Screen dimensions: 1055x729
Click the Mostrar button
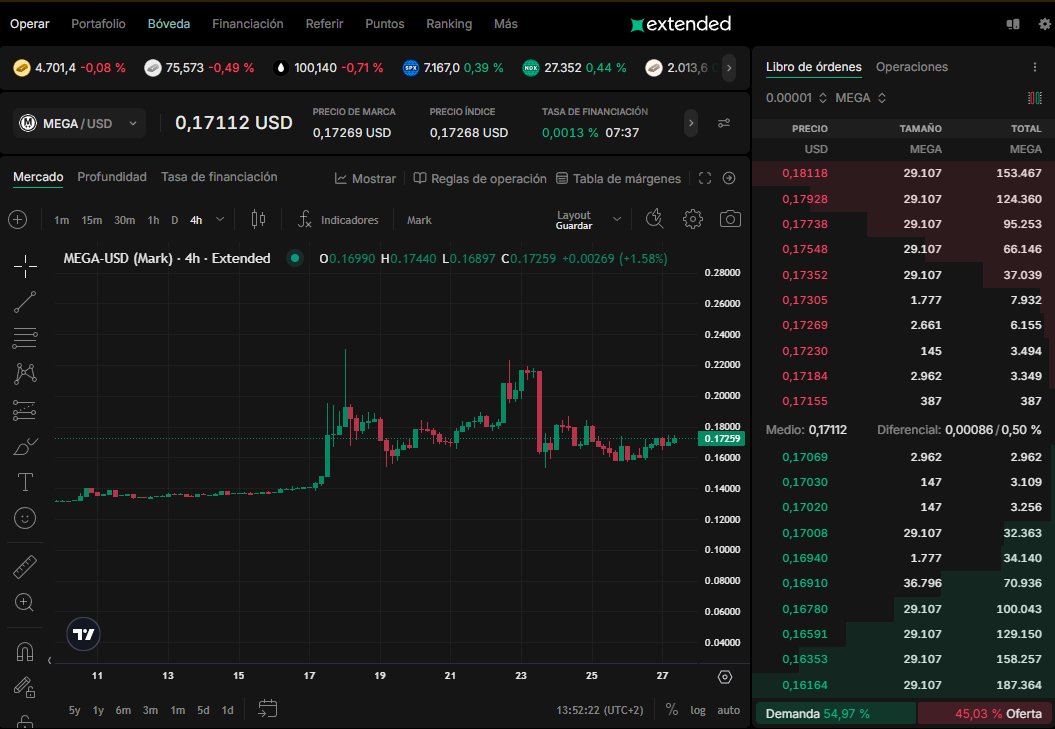(365, 179)
